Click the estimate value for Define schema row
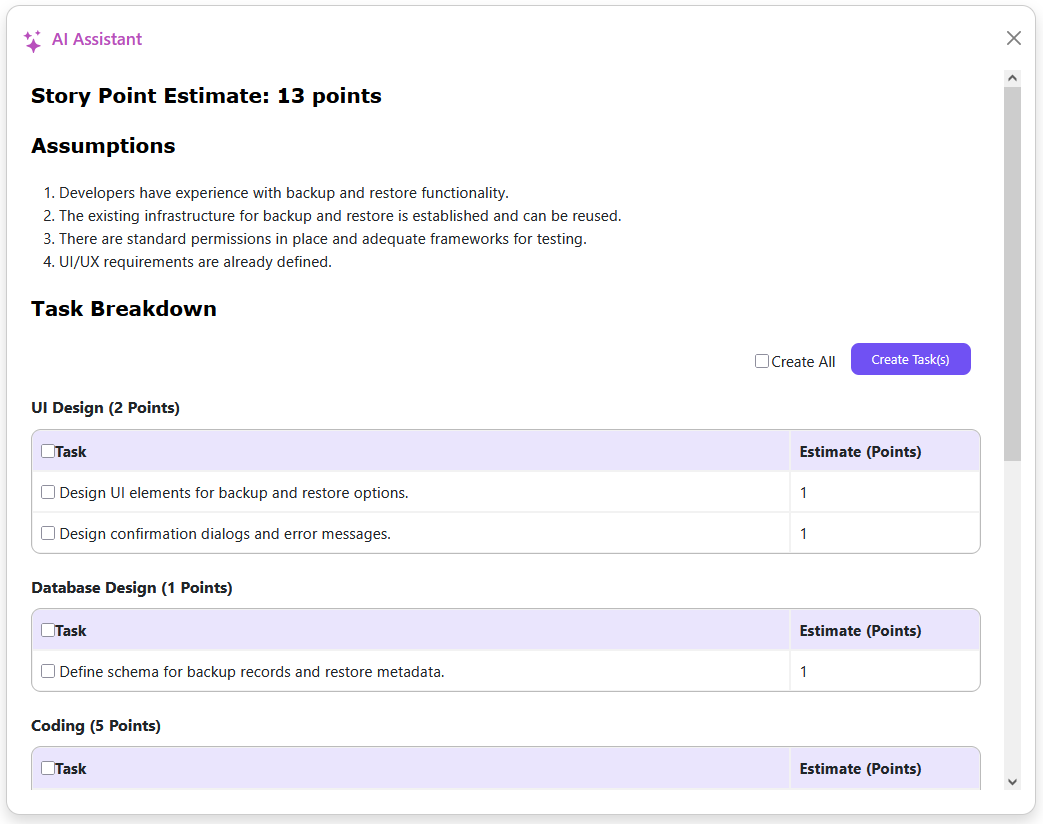1043x824 pixels. coord(804,672)
